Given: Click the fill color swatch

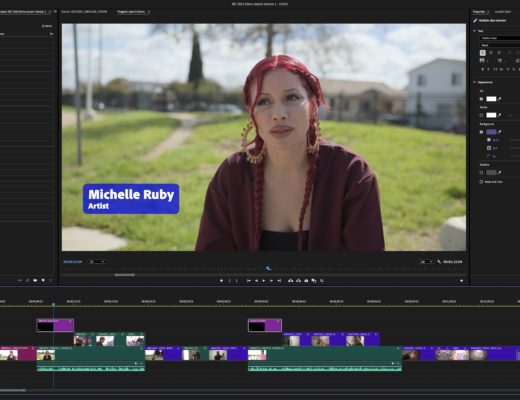Looking at the screenshot, I should 491,99.
